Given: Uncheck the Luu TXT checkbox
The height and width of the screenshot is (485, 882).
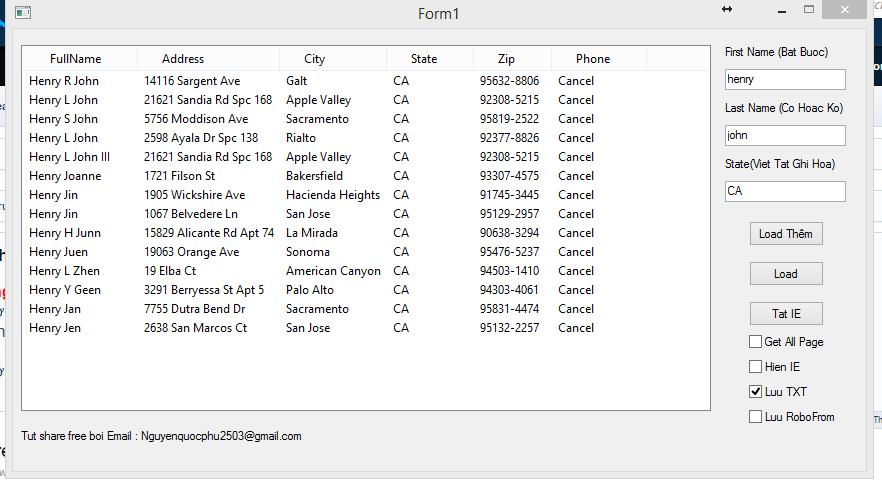Looking at the screenshot, I should pyautogui.click(x=756, y=392).
